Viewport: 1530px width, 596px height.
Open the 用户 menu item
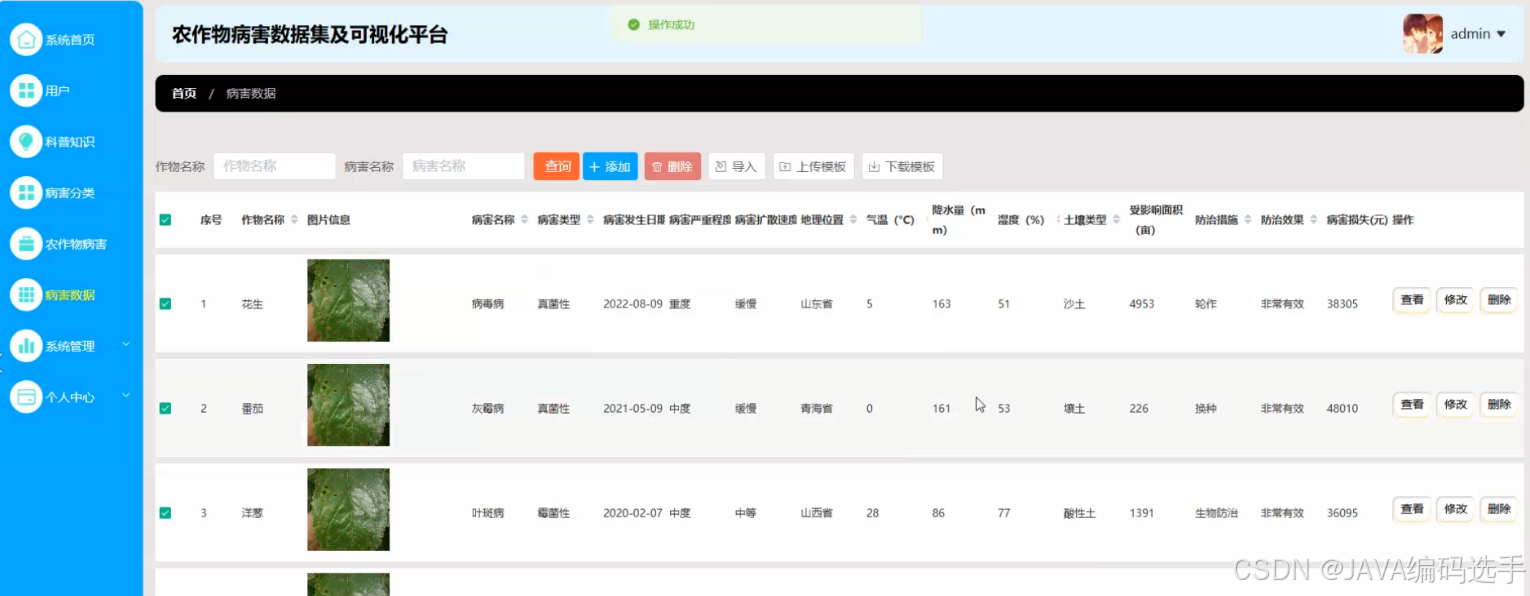[57, 91]
